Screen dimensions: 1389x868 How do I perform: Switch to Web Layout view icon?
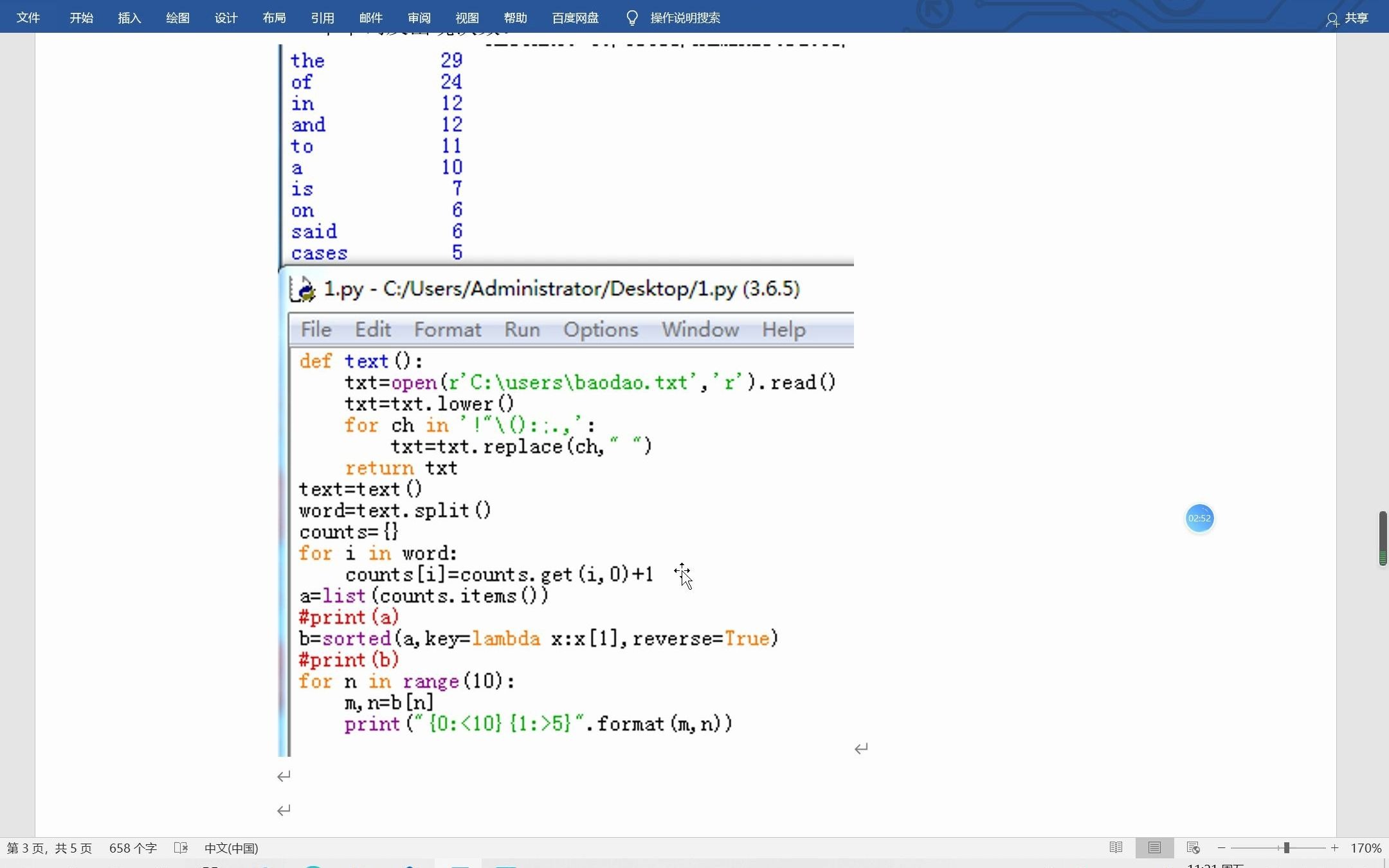tap(1193, 848)
